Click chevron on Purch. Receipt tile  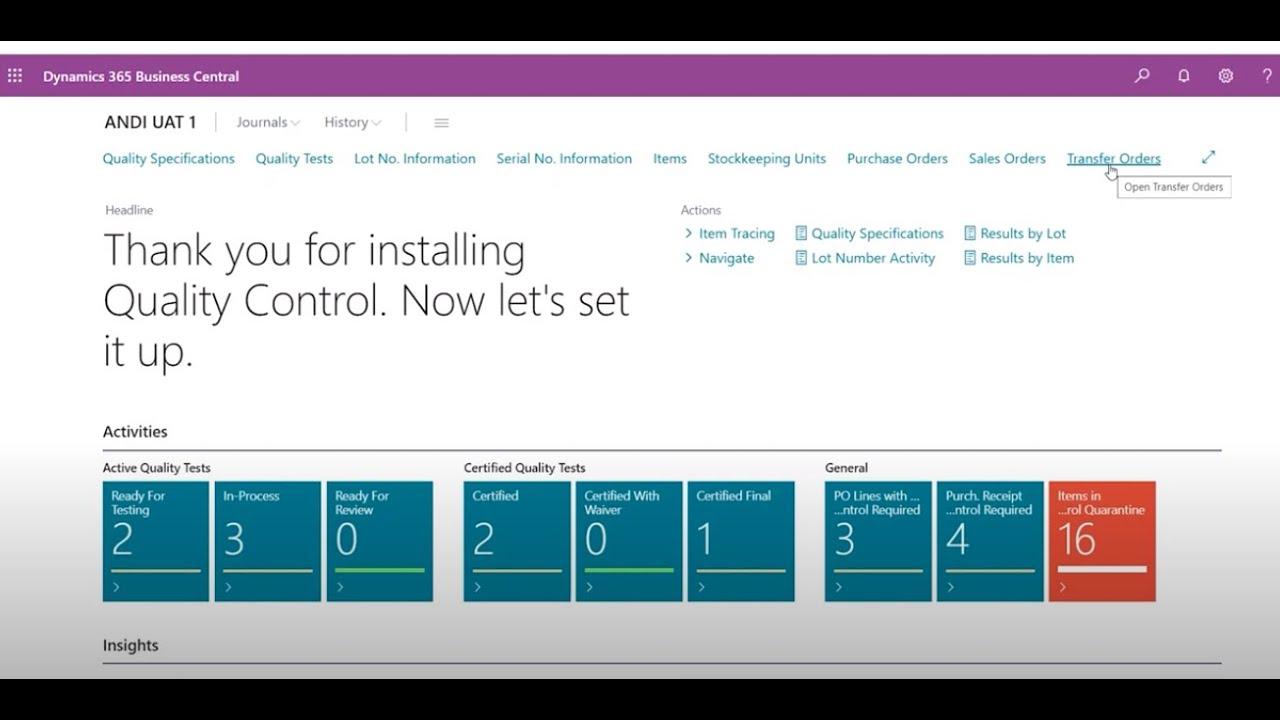(950, 587)
